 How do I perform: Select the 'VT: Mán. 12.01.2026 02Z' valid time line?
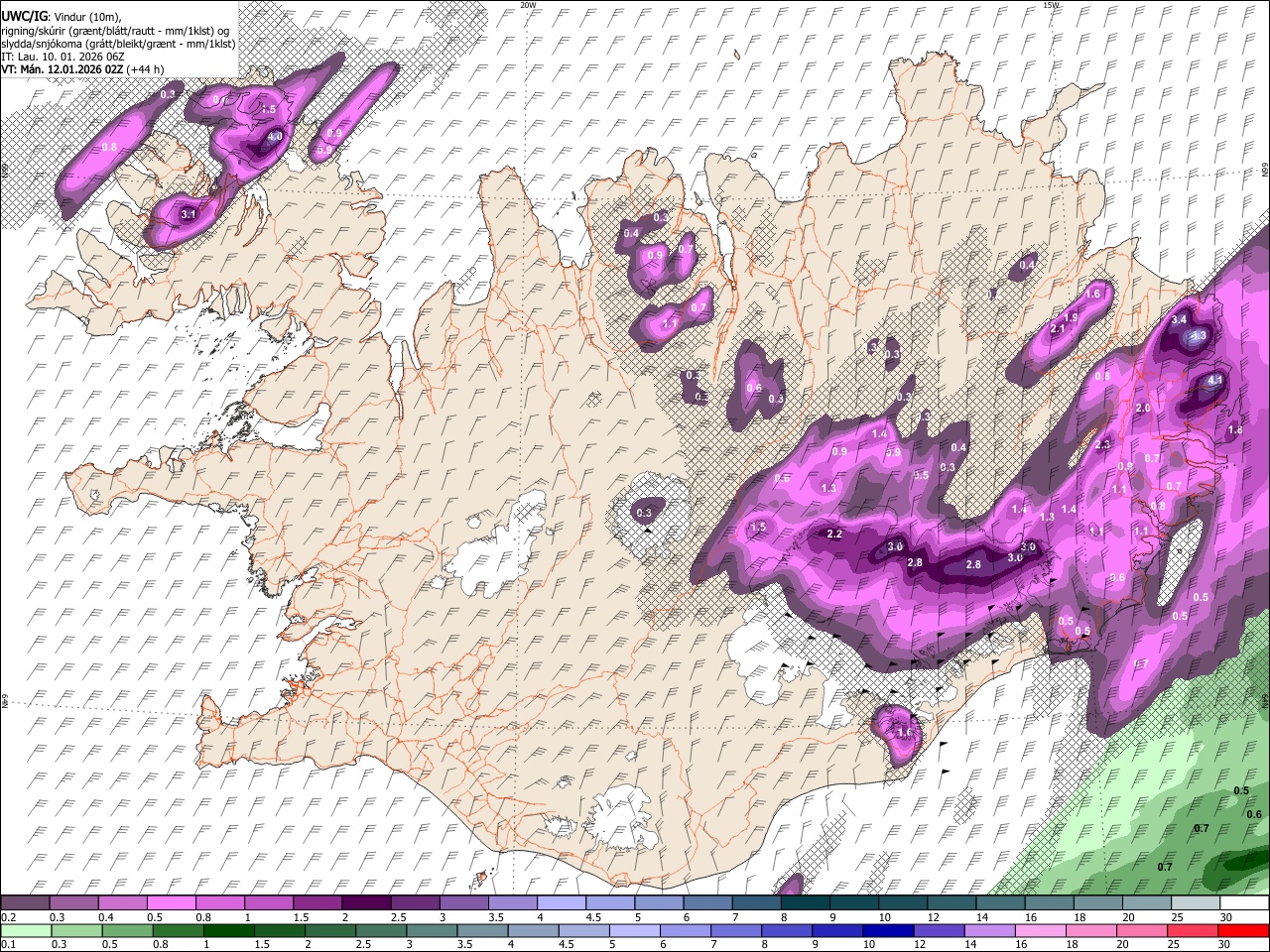pyautogui.click(x=63, y=69)
